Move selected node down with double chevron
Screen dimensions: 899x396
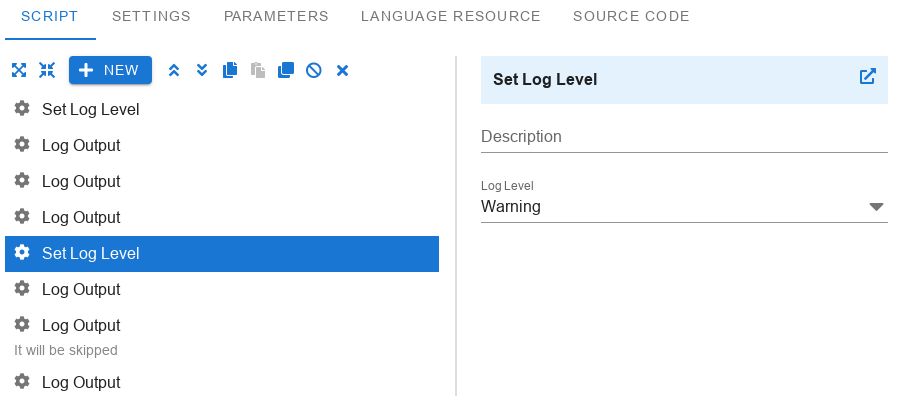[202, 70]
